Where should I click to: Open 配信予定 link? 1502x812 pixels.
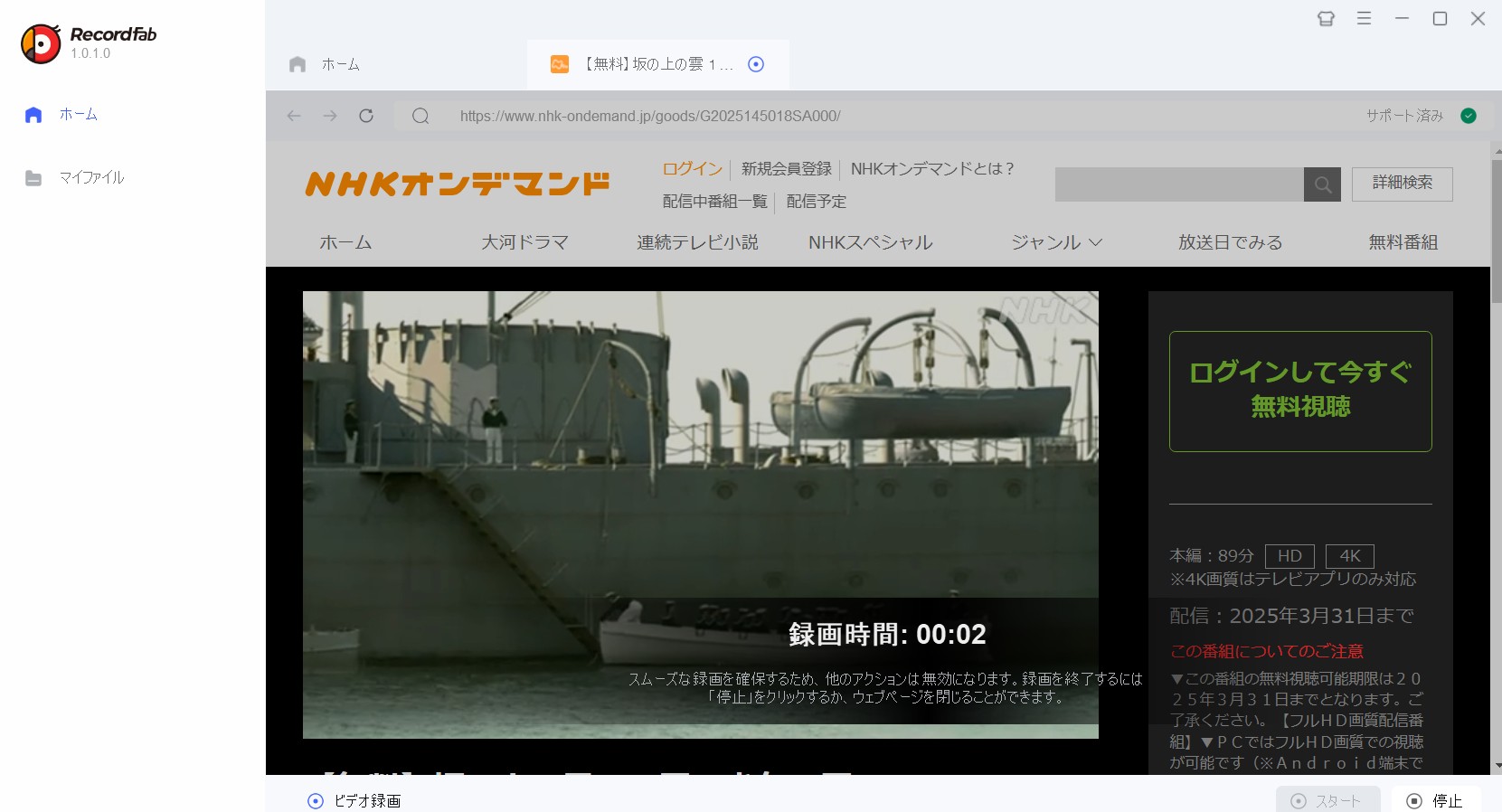coord(817,202)
